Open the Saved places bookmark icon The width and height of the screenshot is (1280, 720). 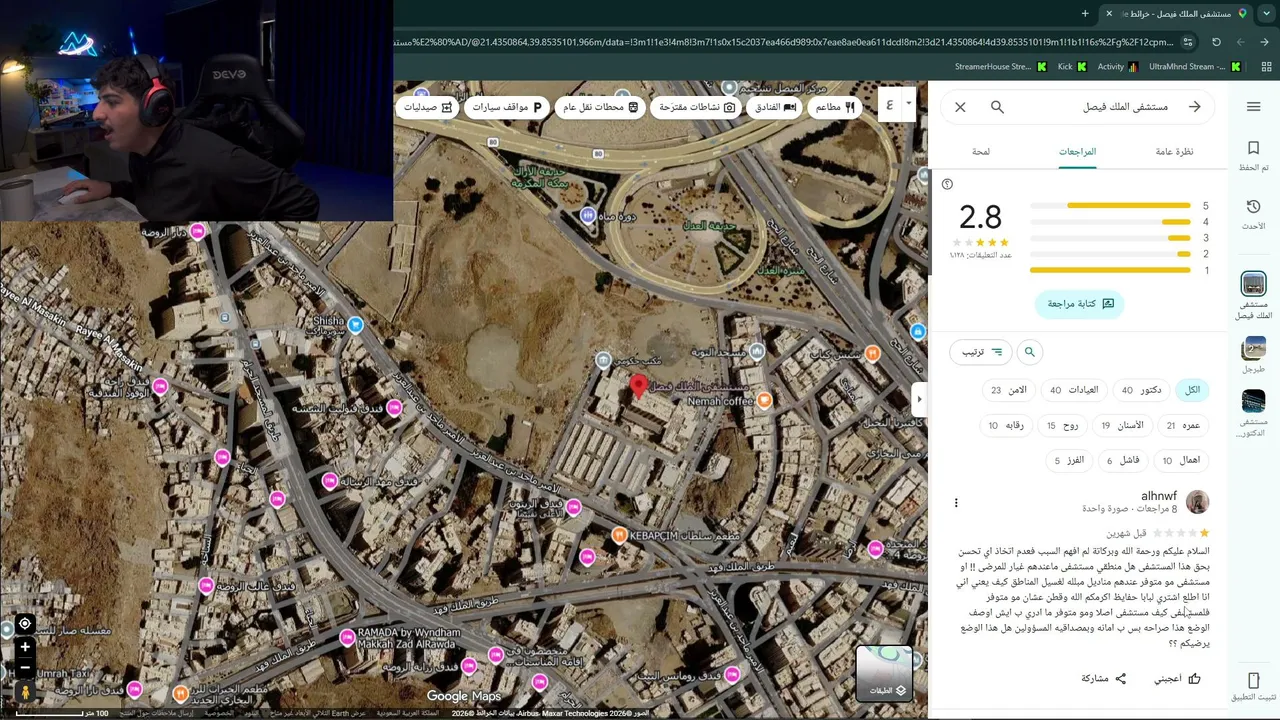pyautogui.click(x=1253, y=148)
